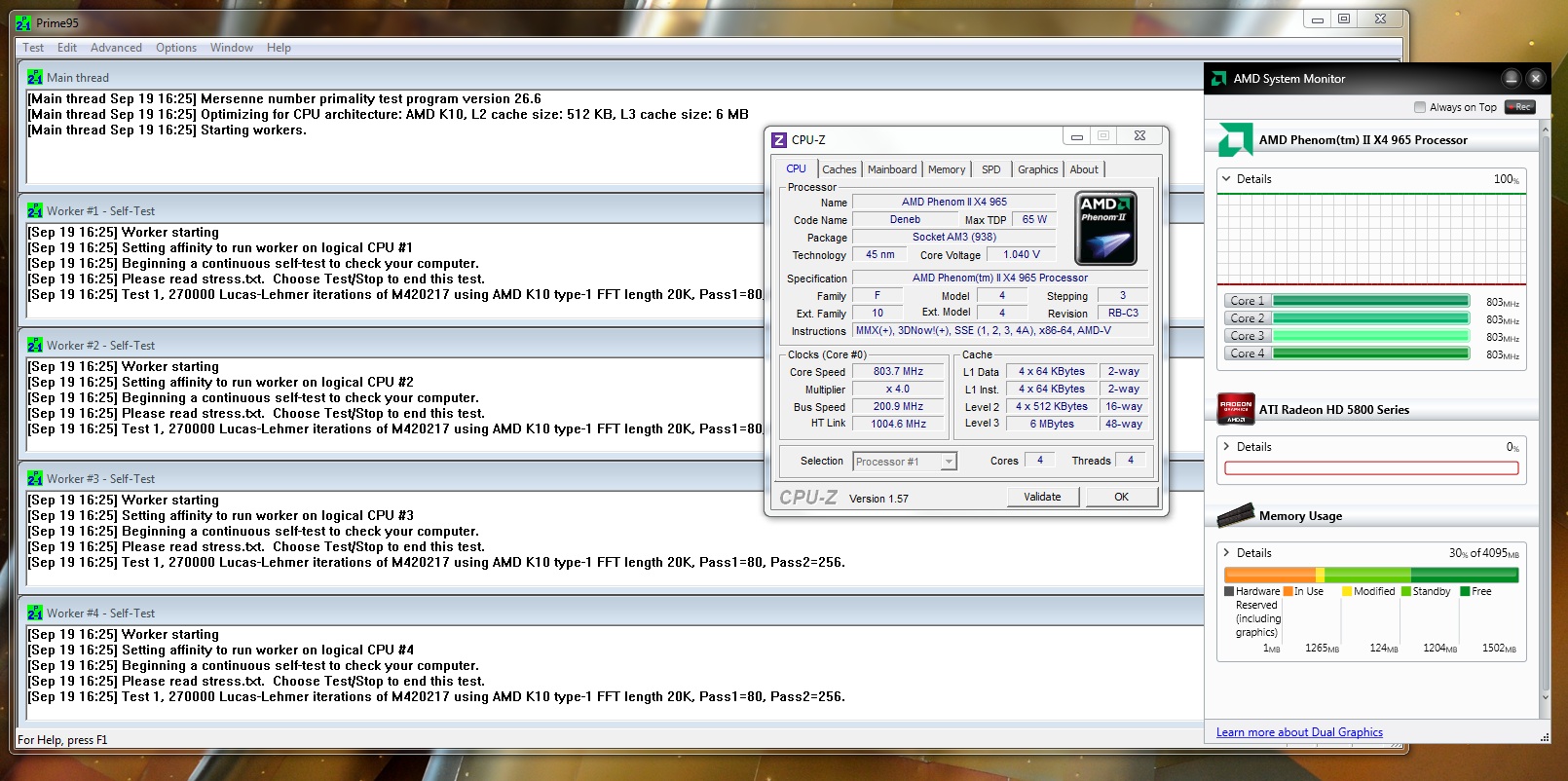Viewport: 1568px width, 781px height.
Task: Click the Worker #1 Self-Test window icon
Action: [x=35, y=210]
